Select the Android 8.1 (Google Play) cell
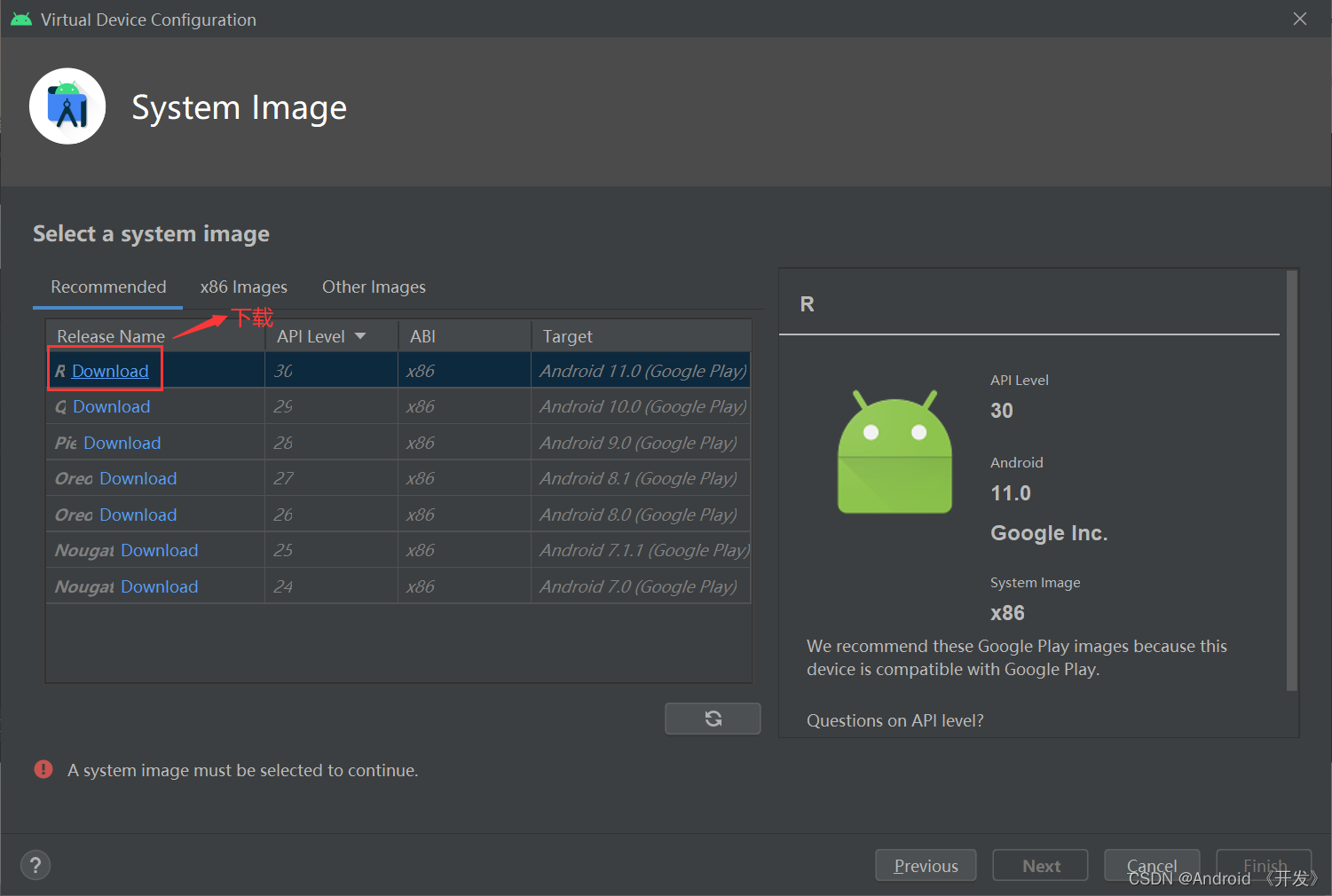This screenshot has width=1332, height=896. pyautogui.click(x=642, y=478)
